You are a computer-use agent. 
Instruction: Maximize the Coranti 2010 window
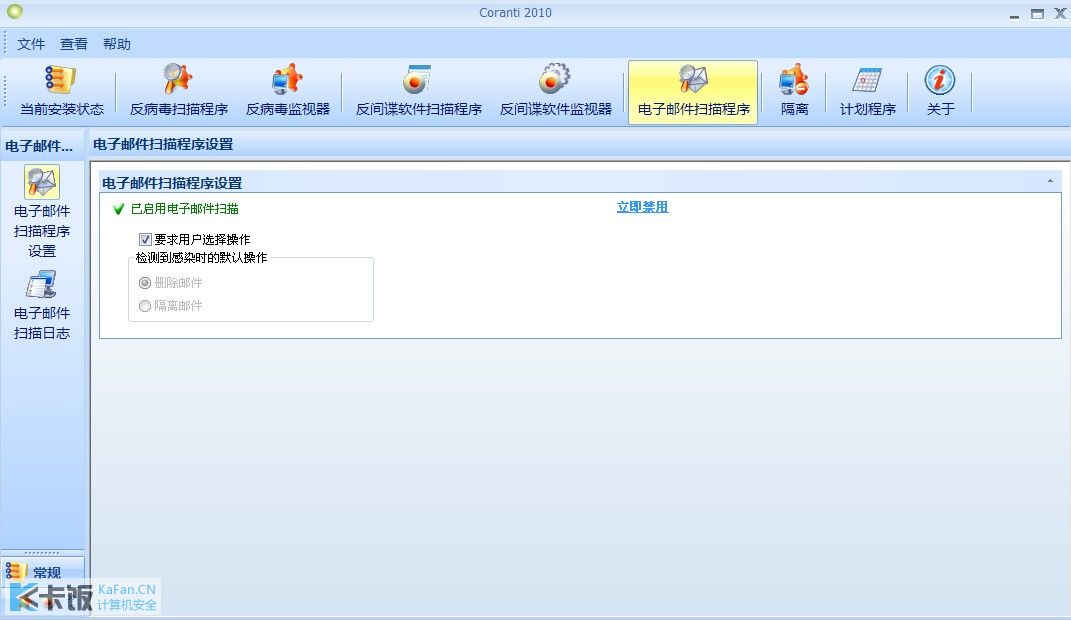[1038, 14]
